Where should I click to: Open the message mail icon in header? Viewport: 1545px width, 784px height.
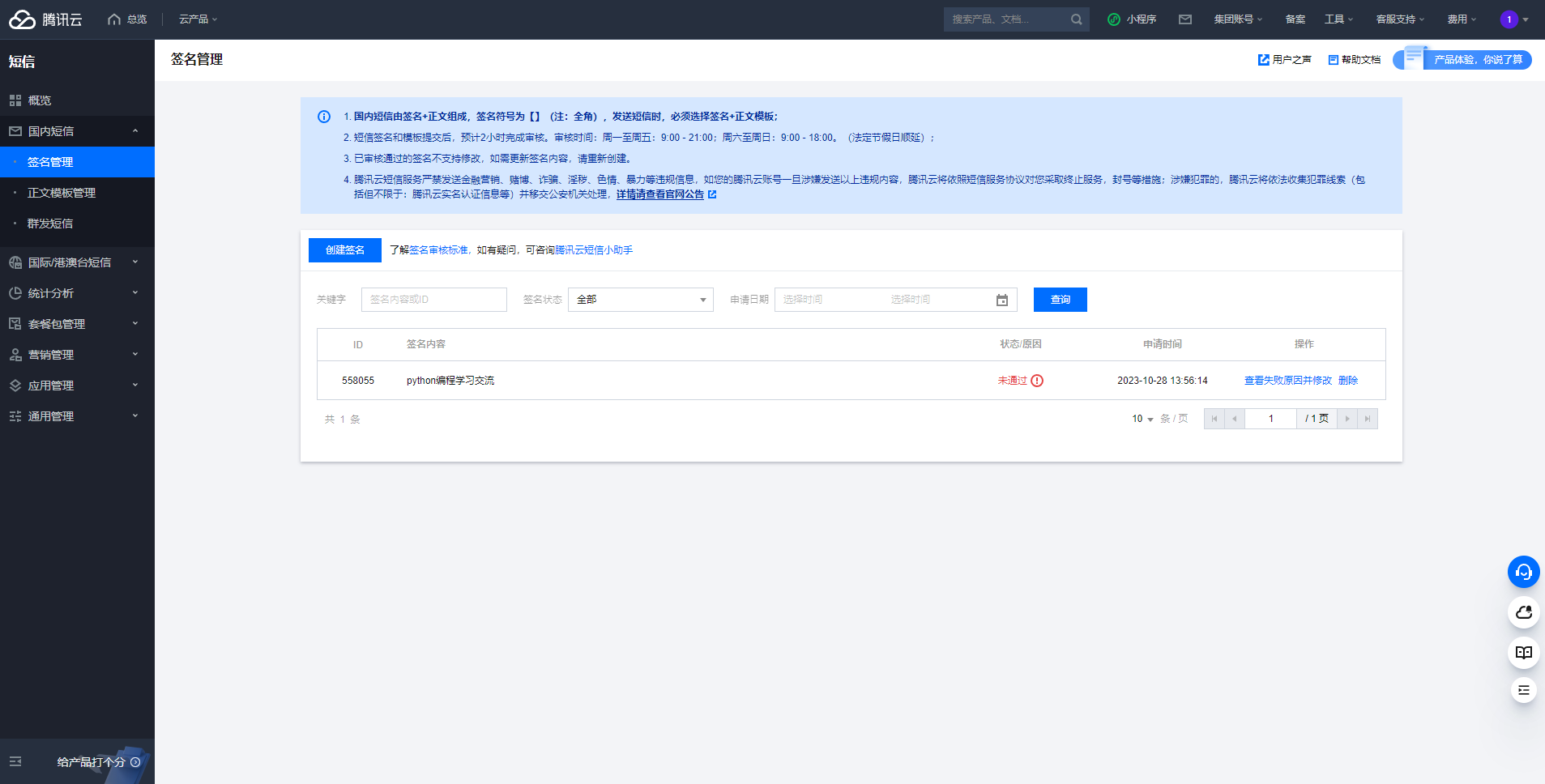1184,19
